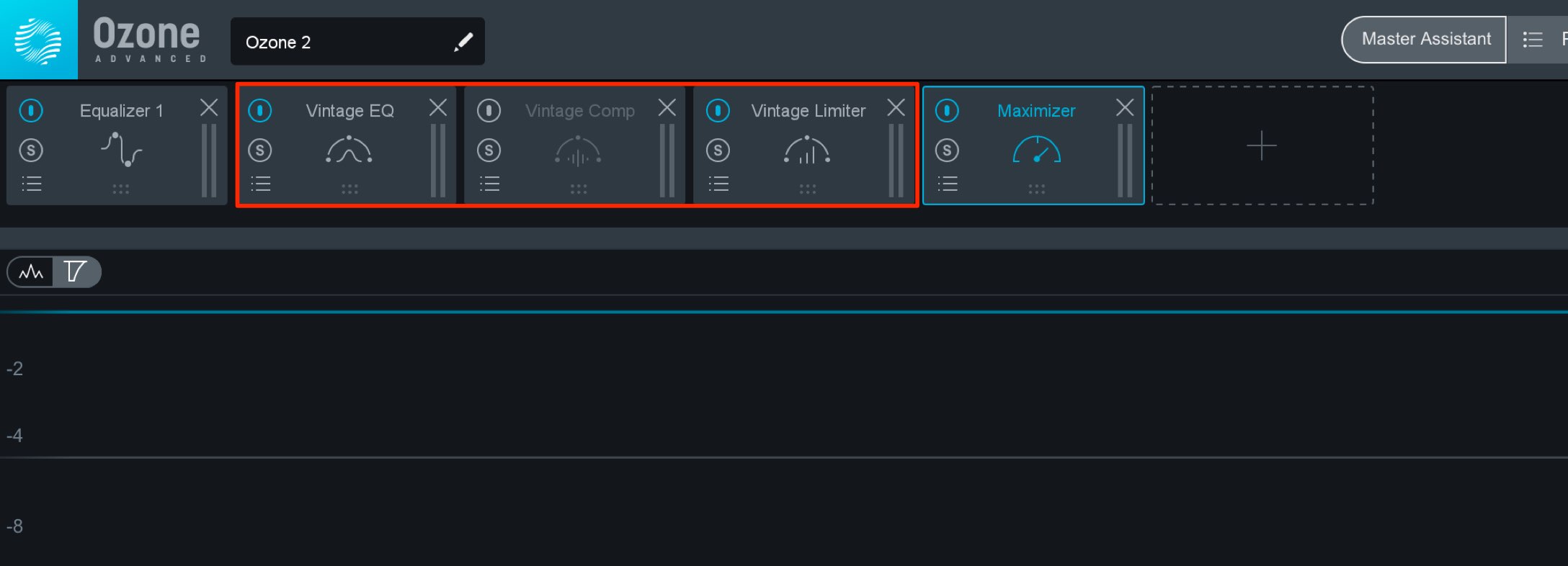Bypass the Maximizer module power button
The height and width of the screenshot is (566, 1568).
[947, 110]
